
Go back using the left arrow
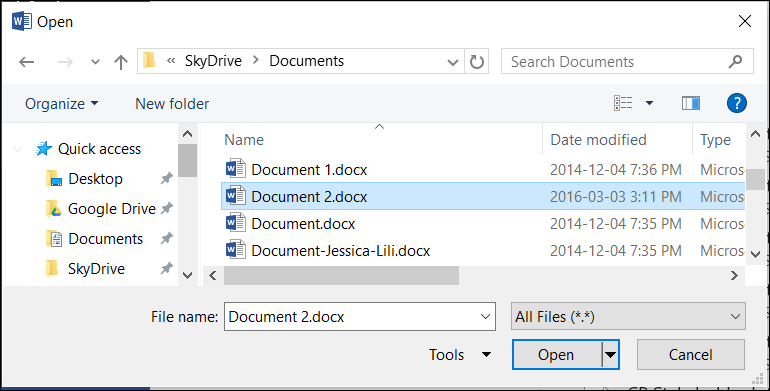coord(27,62)
